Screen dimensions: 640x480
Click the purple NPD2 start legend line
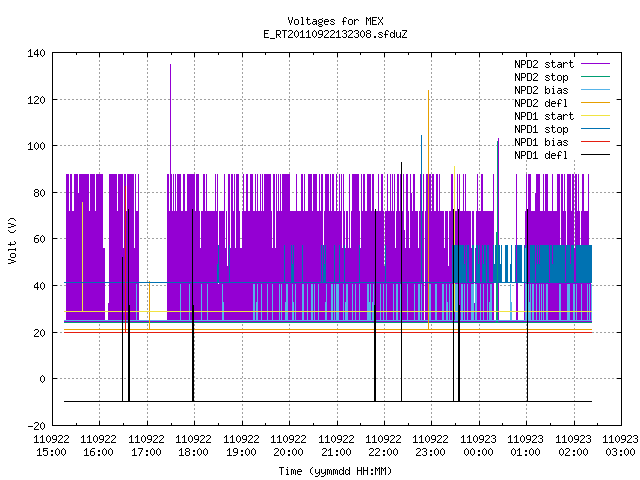595,64
